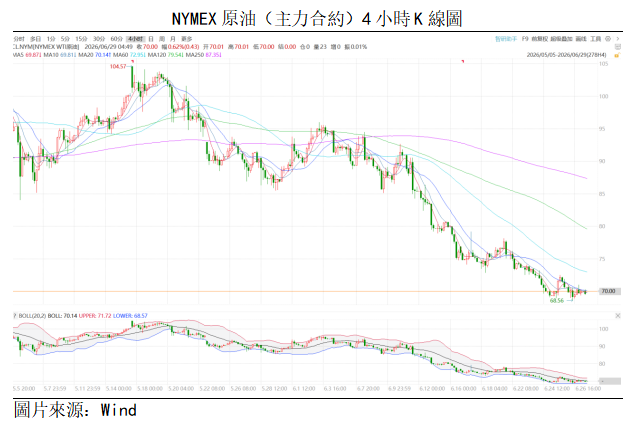638x430 pixels.
Task: Click the 5.18 00:00 time axis label
Action: pyautogui.click(x=150, y=389)
